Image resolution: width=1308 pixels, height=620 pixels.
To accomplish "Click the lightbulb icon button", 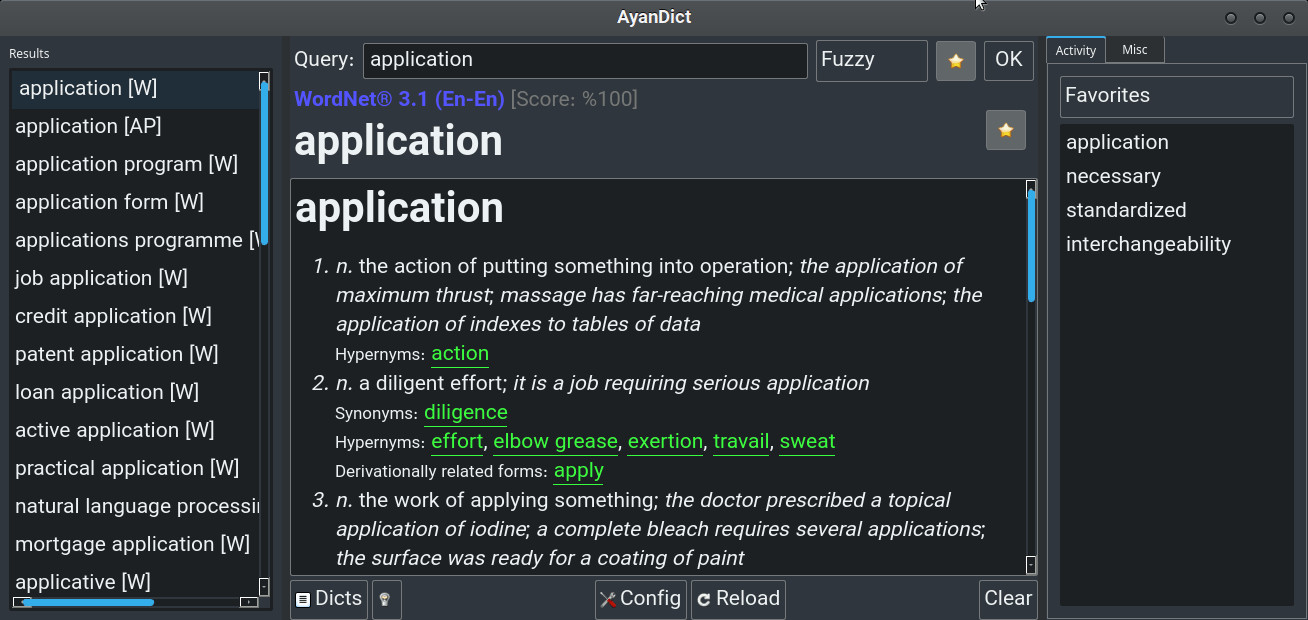I will click(x=386, y=600).
